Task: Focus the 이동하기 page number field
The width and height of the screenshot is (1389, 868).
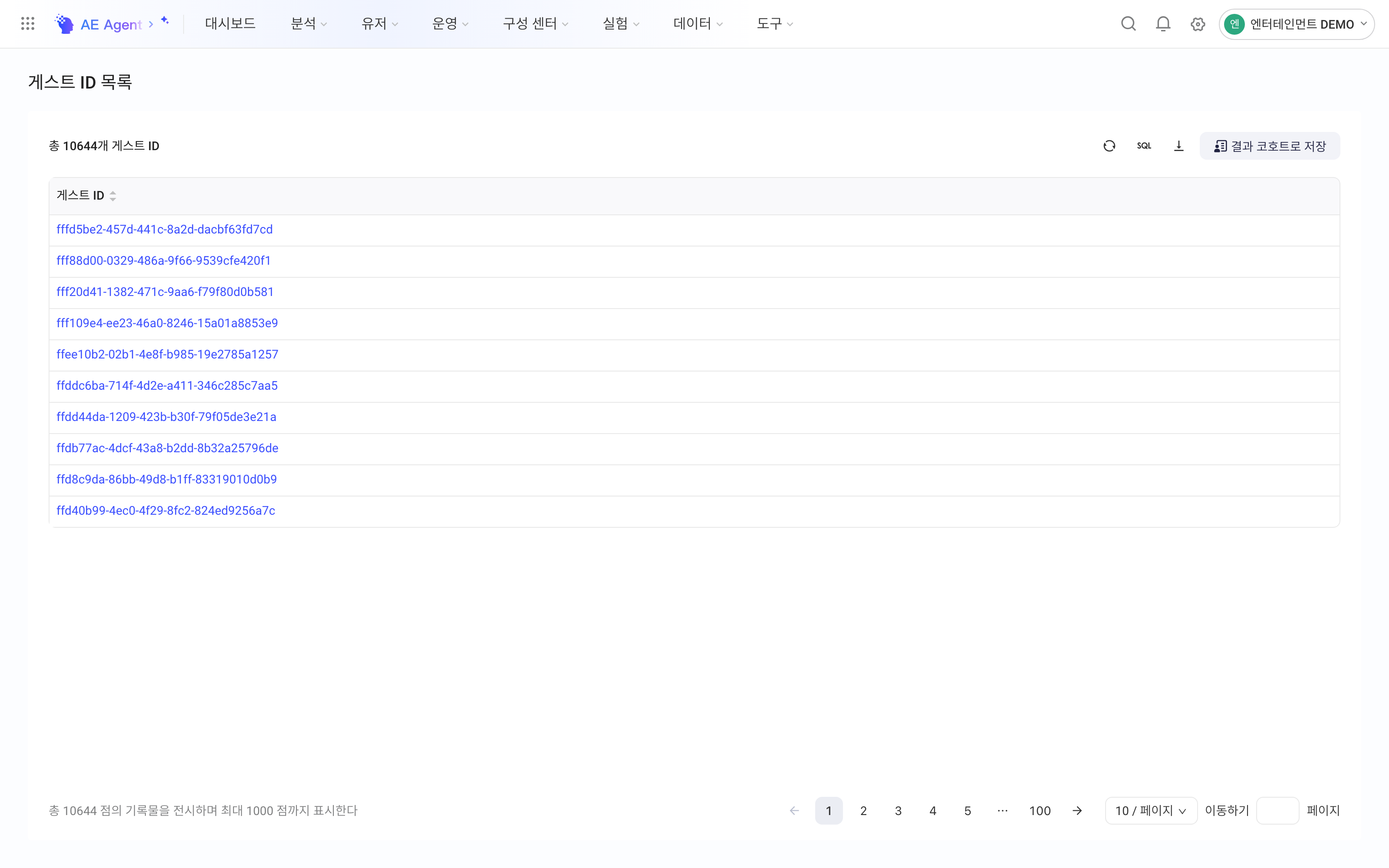Action: pos(1277,811)
